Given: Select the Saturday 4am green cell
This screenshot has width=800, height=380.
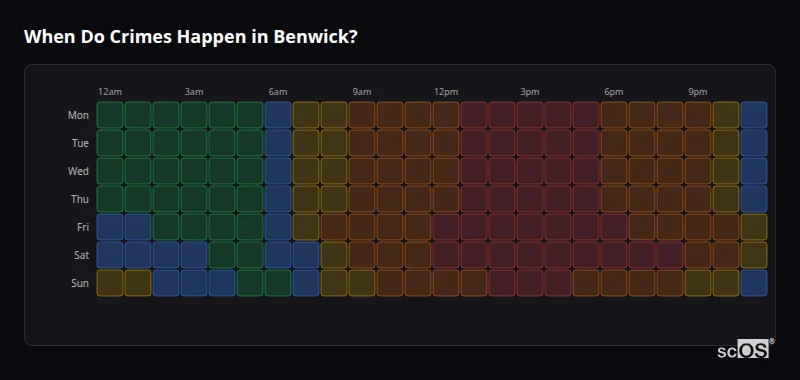Looking at the screenshot, I should click(222, 255).
